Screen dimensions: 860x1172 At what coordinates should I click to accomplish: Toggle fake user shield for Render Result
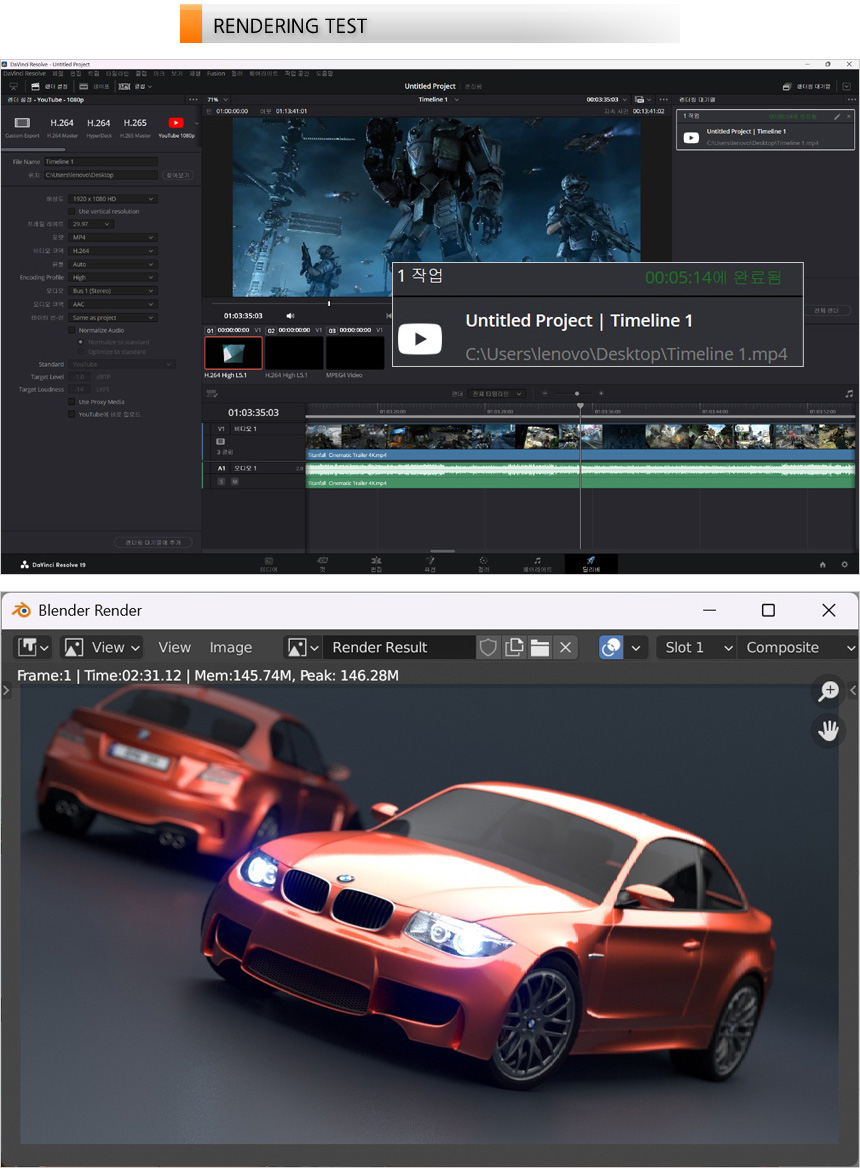pyautogui.click(x=488, y=648)
